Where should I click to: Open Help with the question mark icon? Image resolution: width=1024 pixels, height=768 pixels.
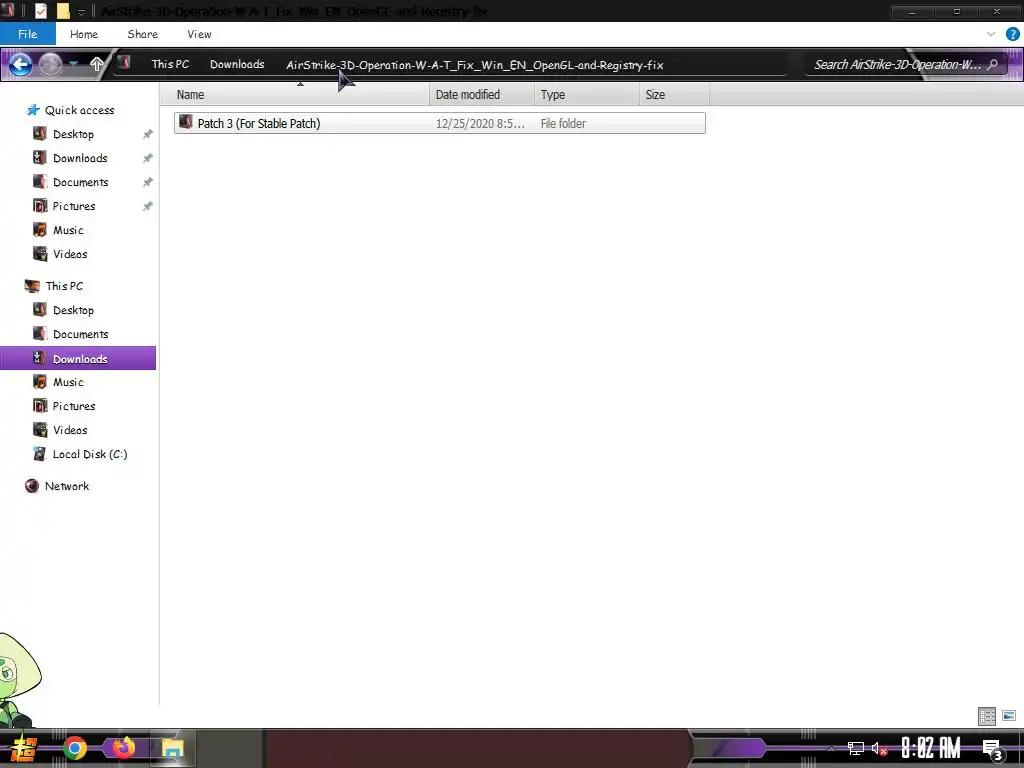1012,34
